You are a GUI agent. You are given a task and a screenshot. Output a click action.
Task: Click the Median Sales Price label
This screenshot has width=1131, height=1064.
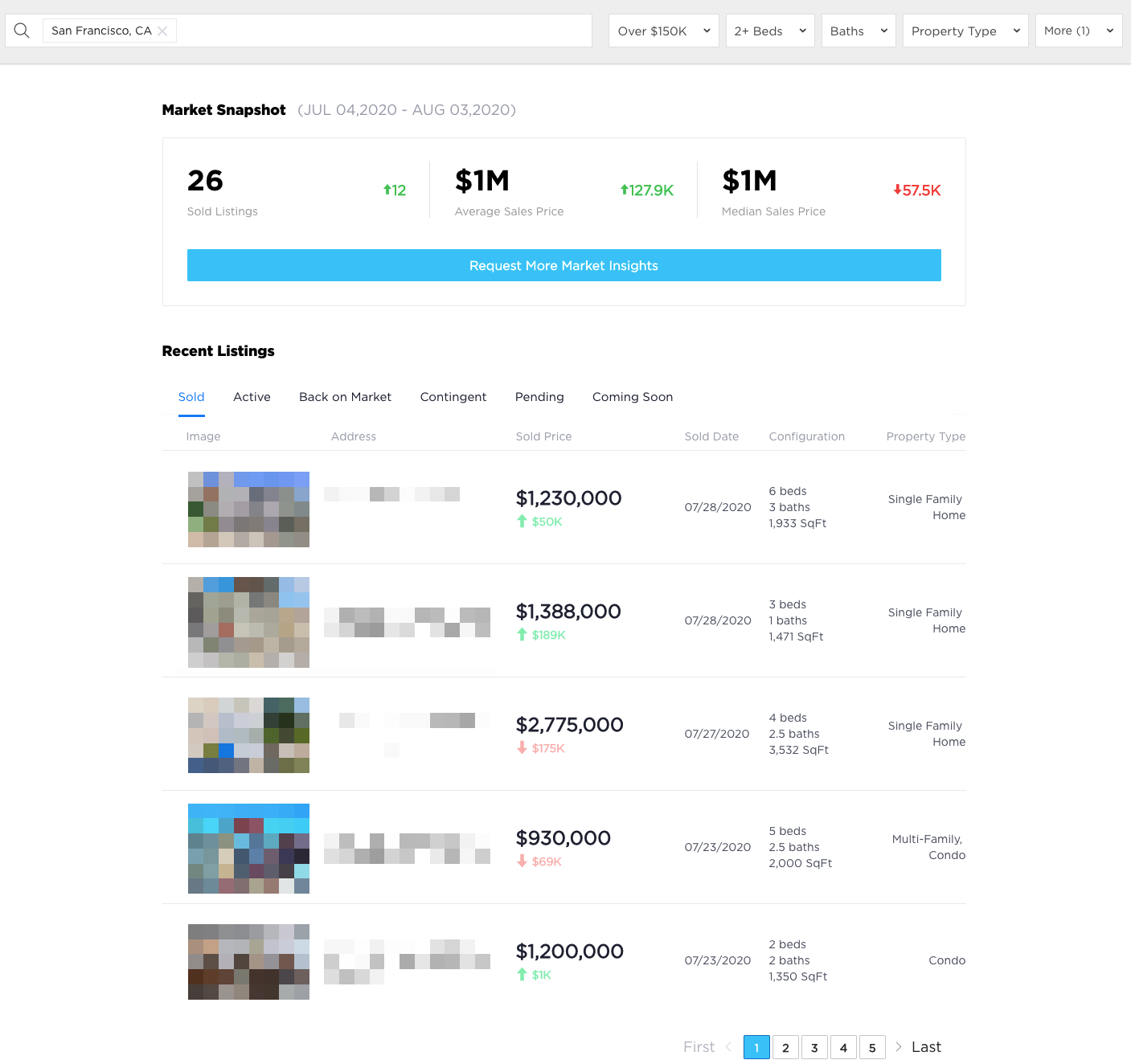(773, 211)
